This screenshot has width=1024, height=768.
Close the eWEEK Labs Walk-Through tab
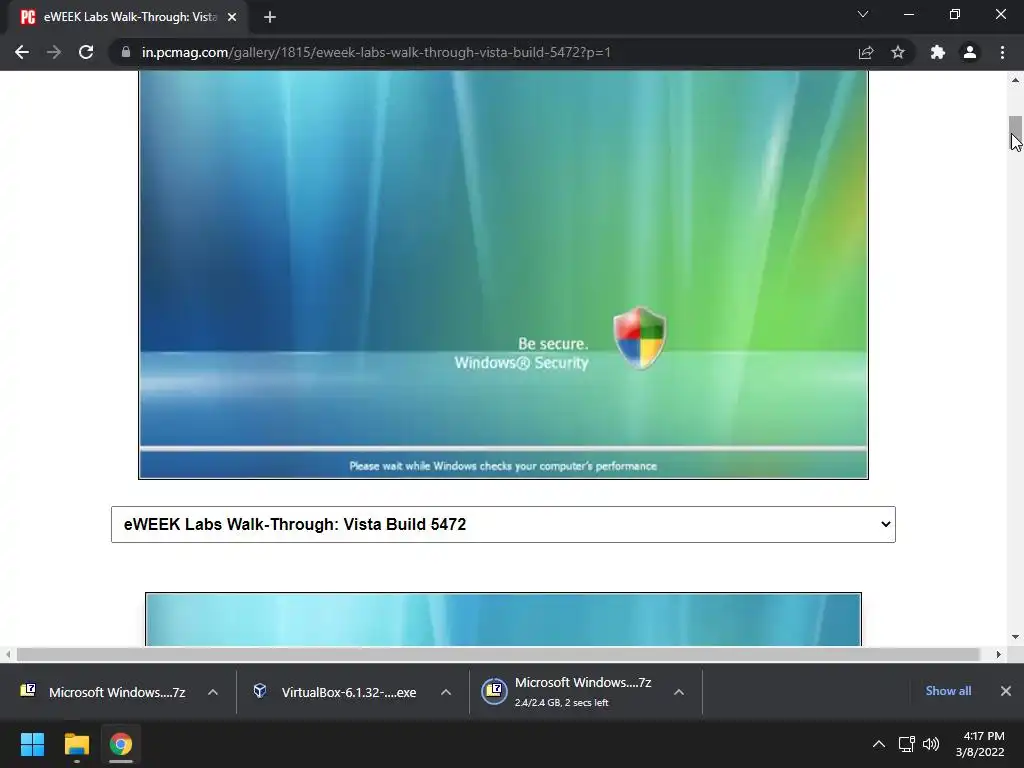coord(232,17)
